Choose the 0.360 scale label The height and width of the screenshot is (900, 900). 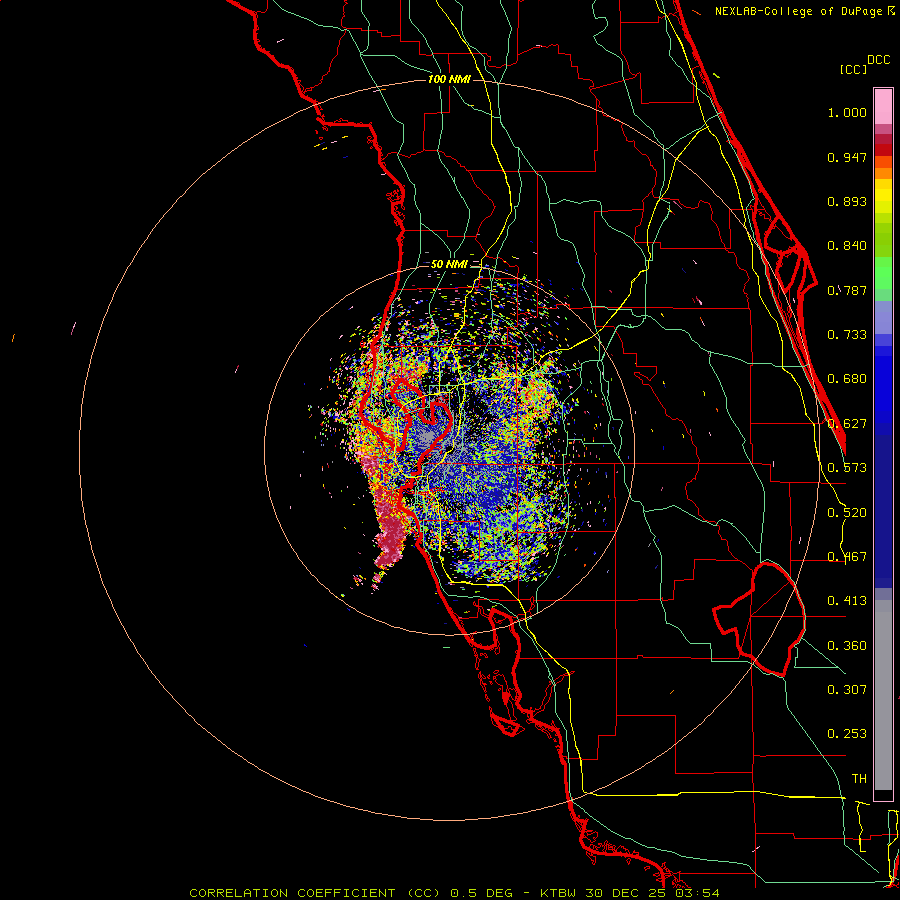click(x=847, y=646)
